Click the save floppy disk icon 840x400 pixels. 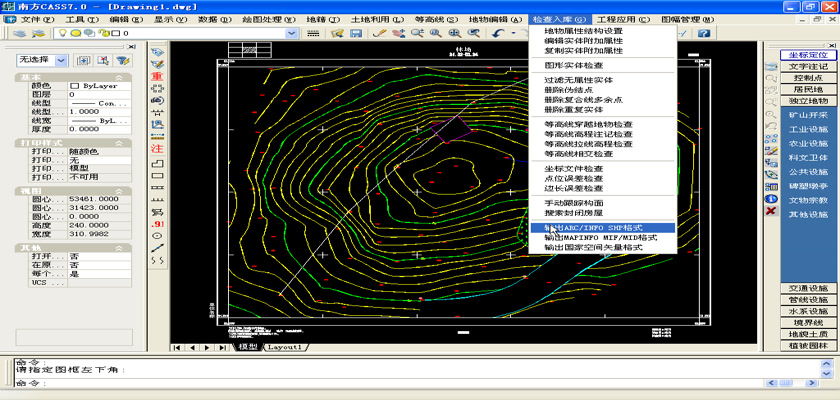point(355,33)
